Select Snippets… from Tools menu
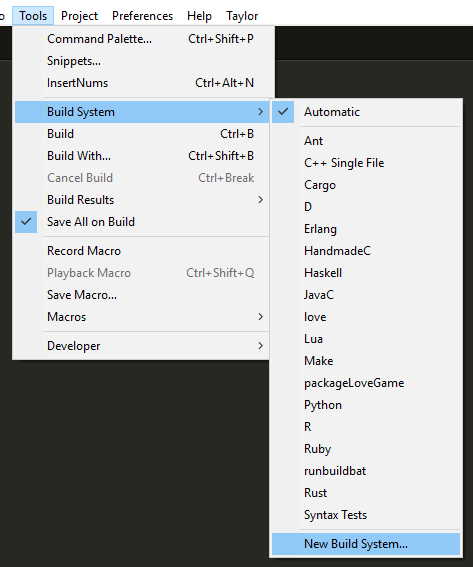Image resolution: width=473 pixels, height=567 pixels. coord(142,61)
